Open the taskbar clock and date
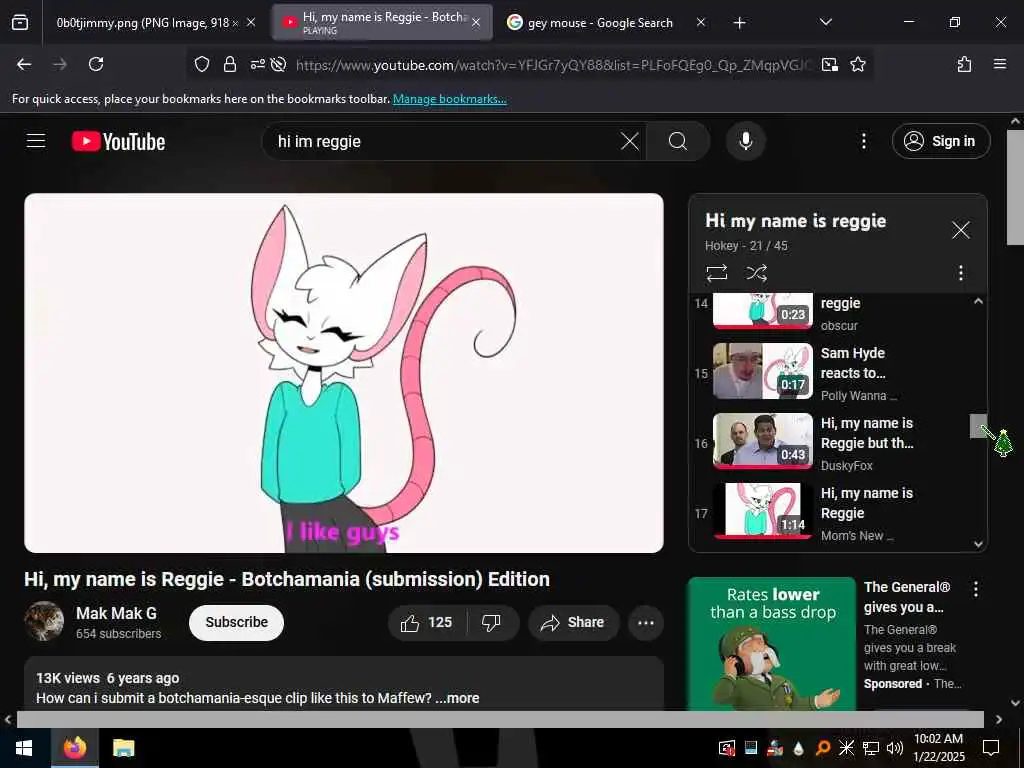Screen dimensions: 1024x768 (938, 748)
